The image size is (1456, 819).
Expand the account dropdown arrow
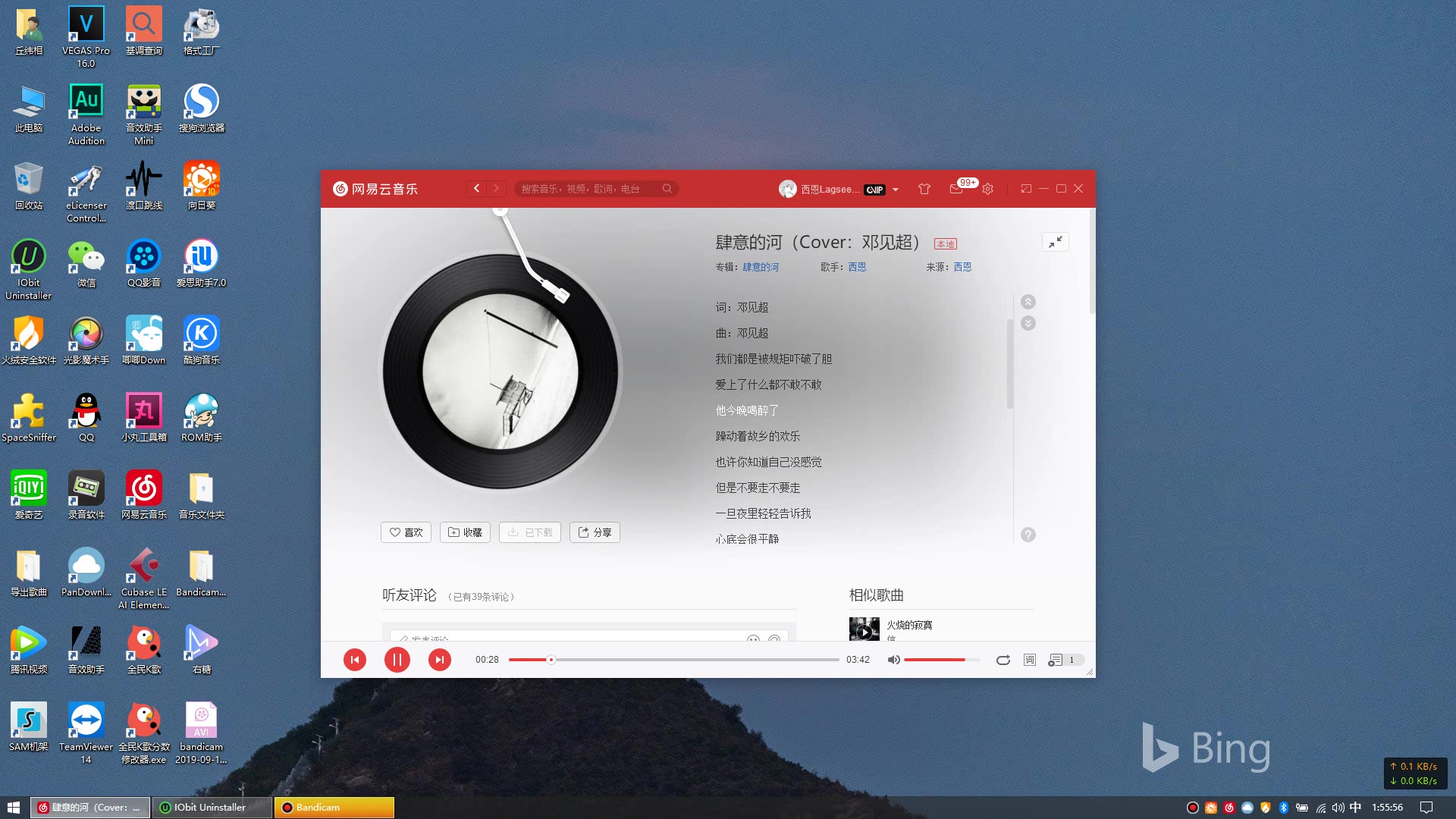(896, 190)
